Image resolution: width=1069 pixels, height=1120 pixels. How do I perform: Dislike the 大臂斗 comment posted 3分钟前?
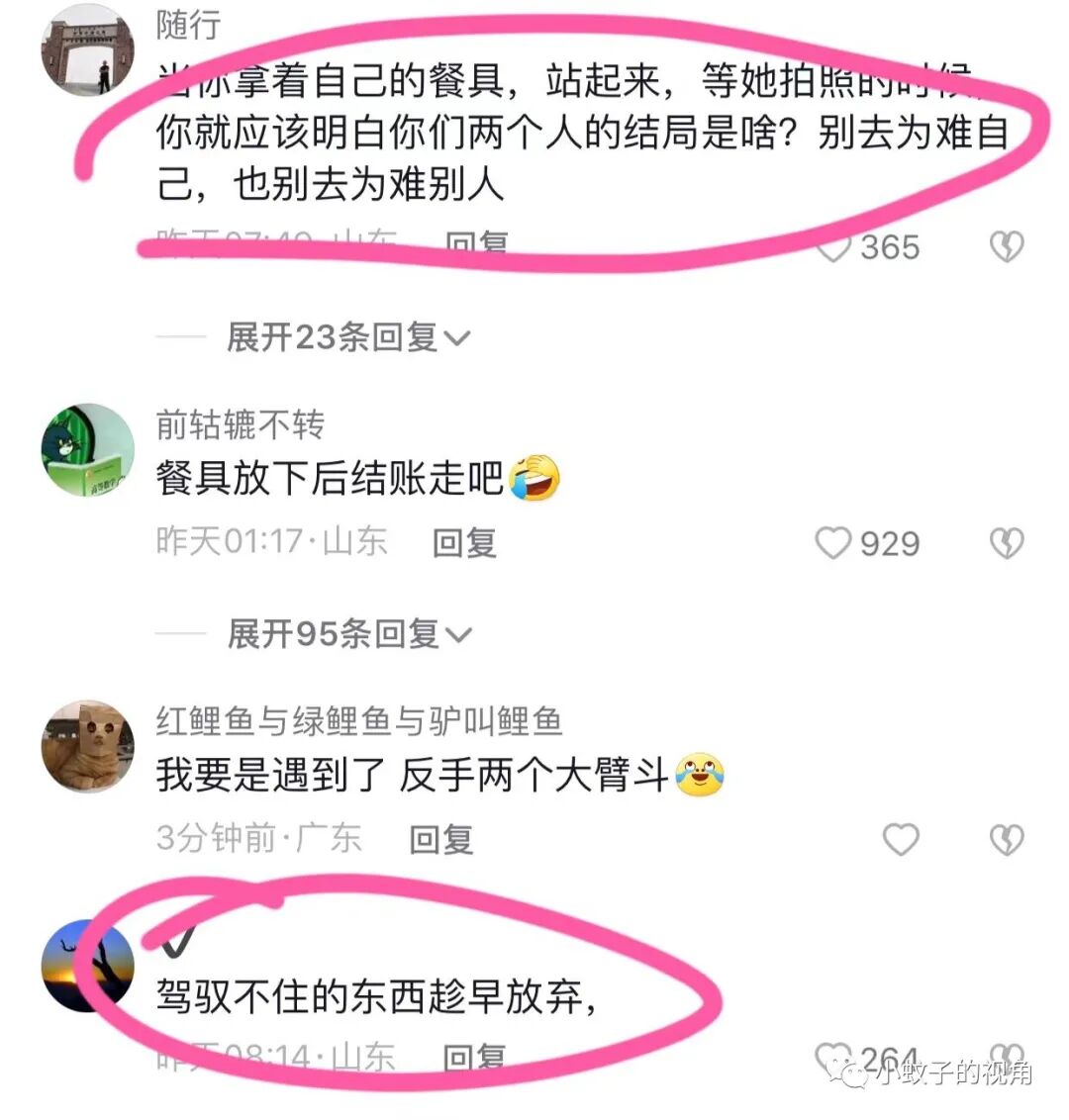[x=1007, y=839]
